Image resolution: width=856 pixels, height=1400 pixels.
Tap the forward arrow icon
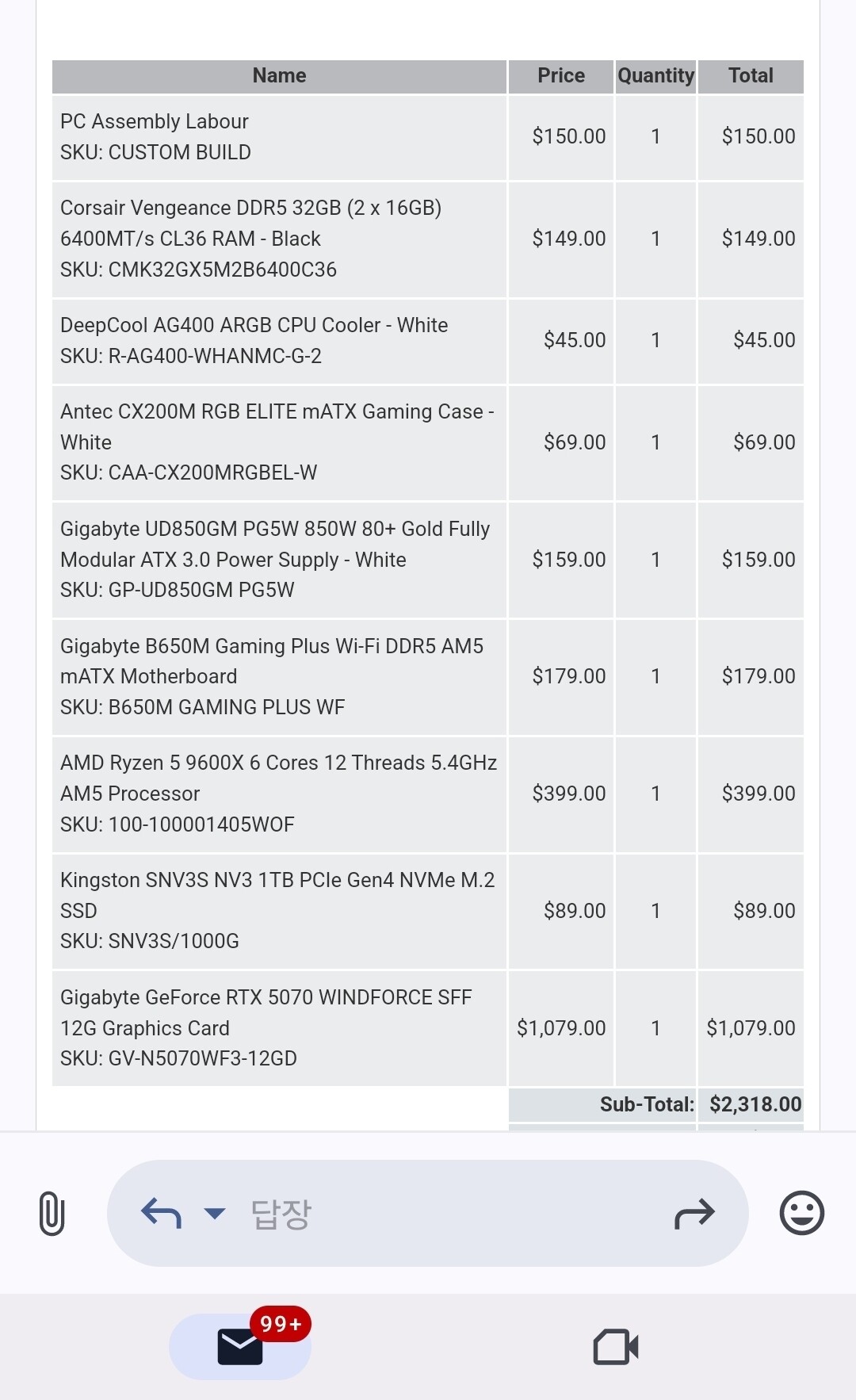[694, 1213]
